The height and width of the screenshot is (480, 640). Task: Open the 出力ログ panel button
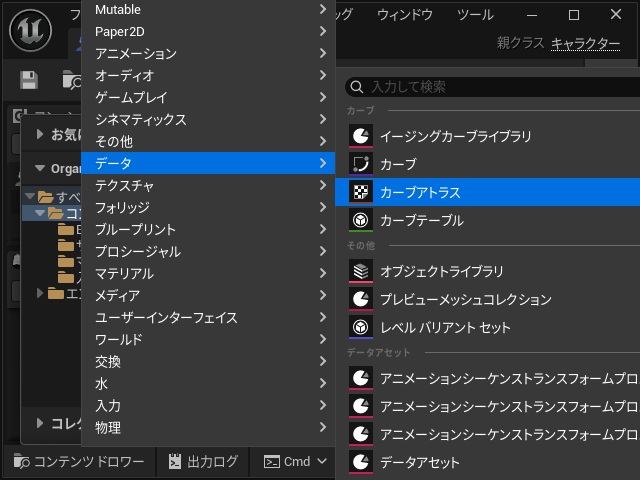[x=203, y=462]
